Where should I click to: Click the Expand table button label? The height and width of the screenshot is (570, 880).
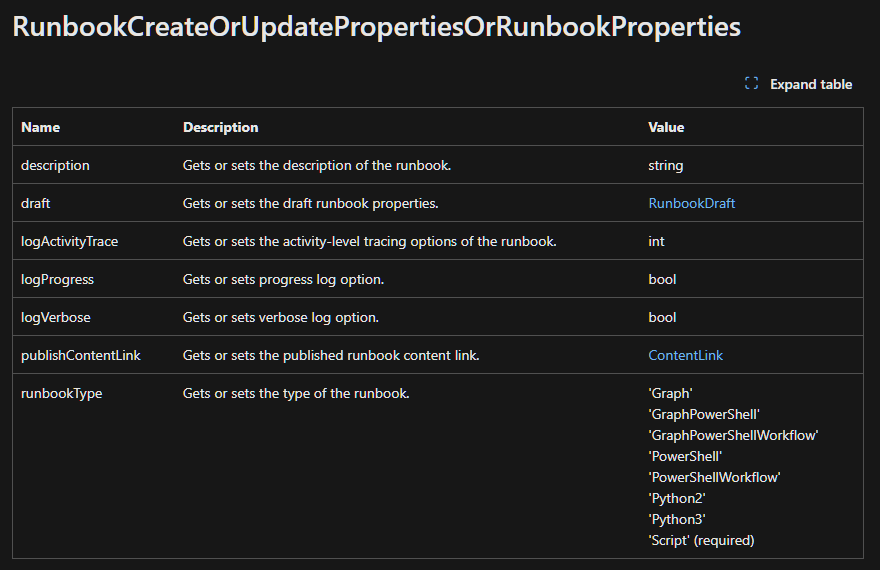pyautogui.click(x=811, y=84)
